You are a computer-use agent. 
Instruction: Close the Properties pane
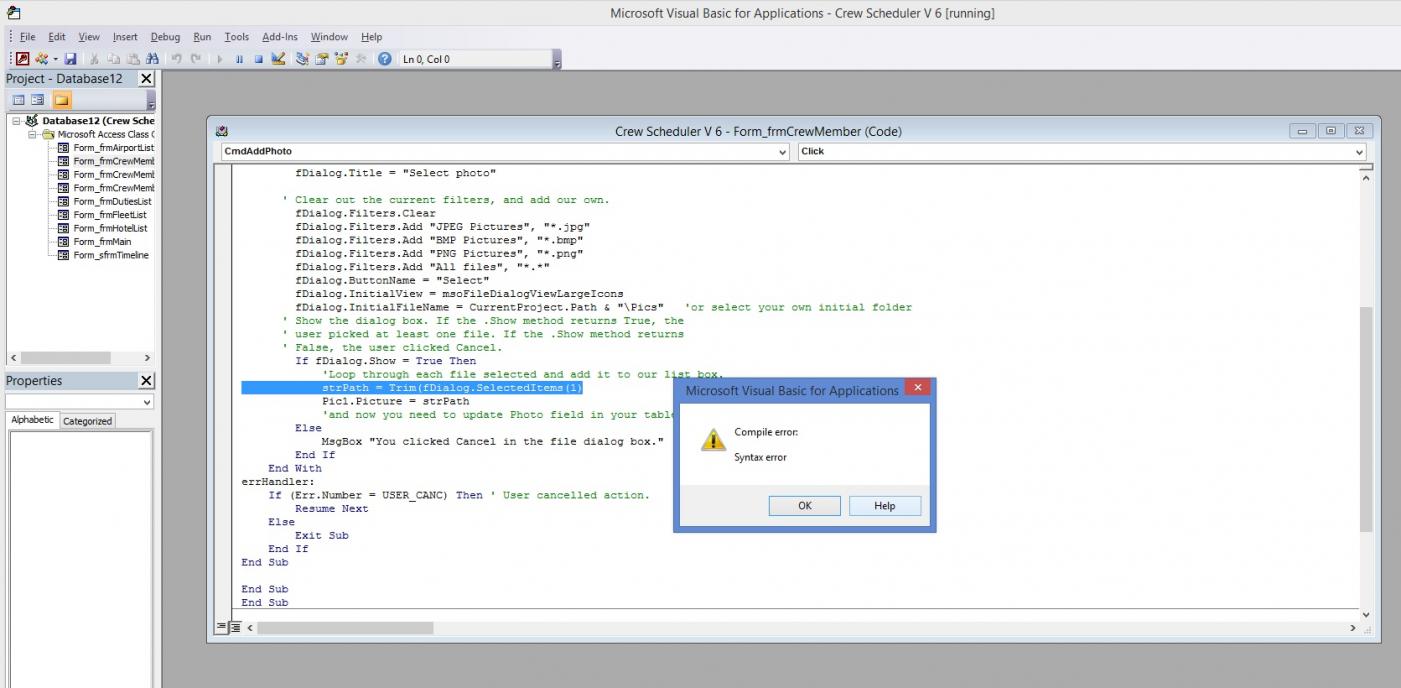point(146,381)
